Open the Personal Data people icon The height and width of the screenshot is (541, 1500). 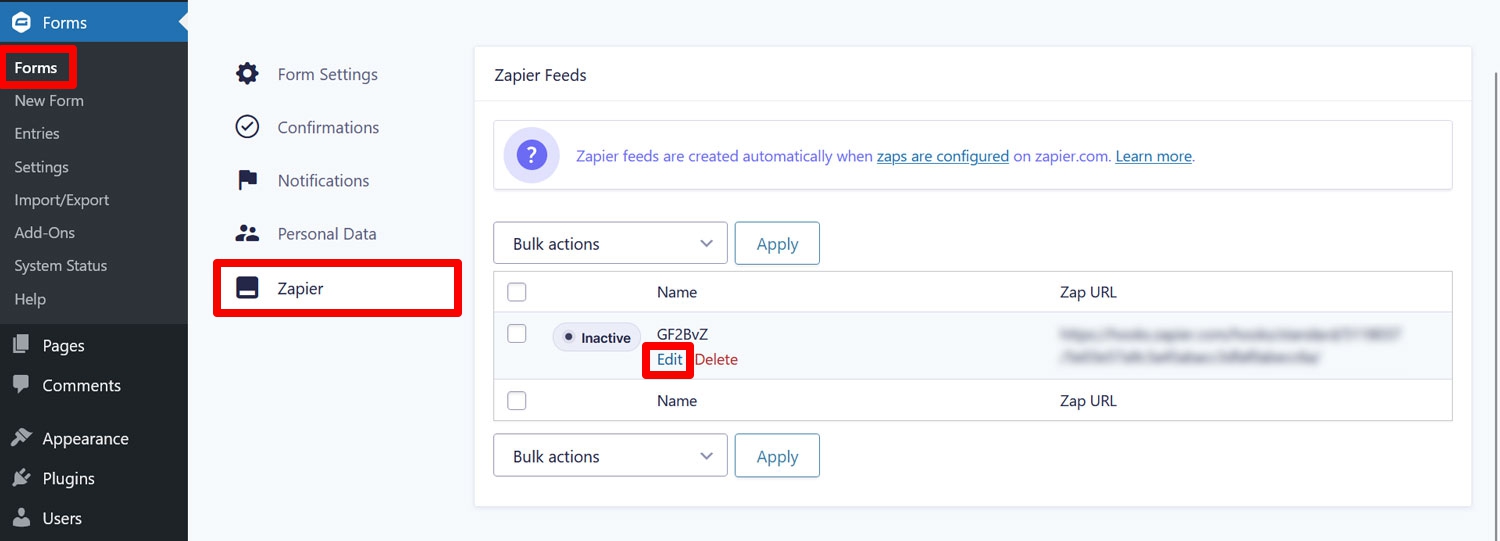pos(247,233)
